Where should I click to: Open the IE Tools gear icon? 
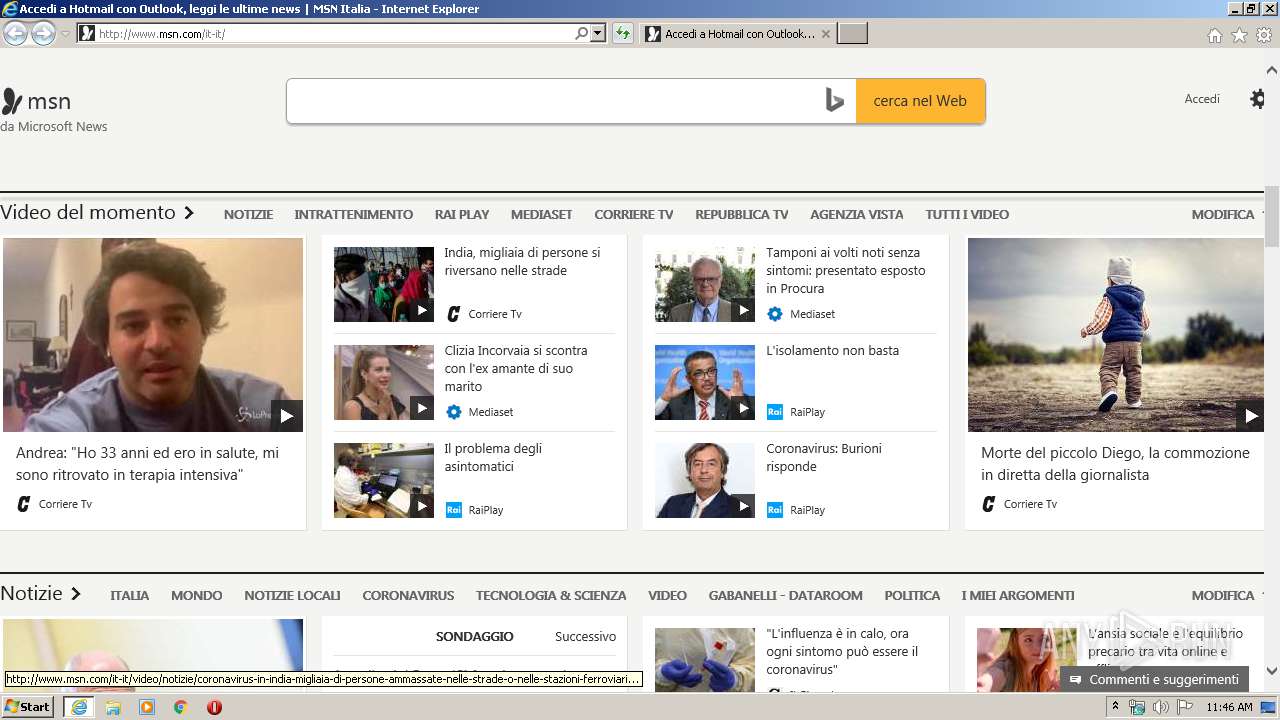[1264, 35]
